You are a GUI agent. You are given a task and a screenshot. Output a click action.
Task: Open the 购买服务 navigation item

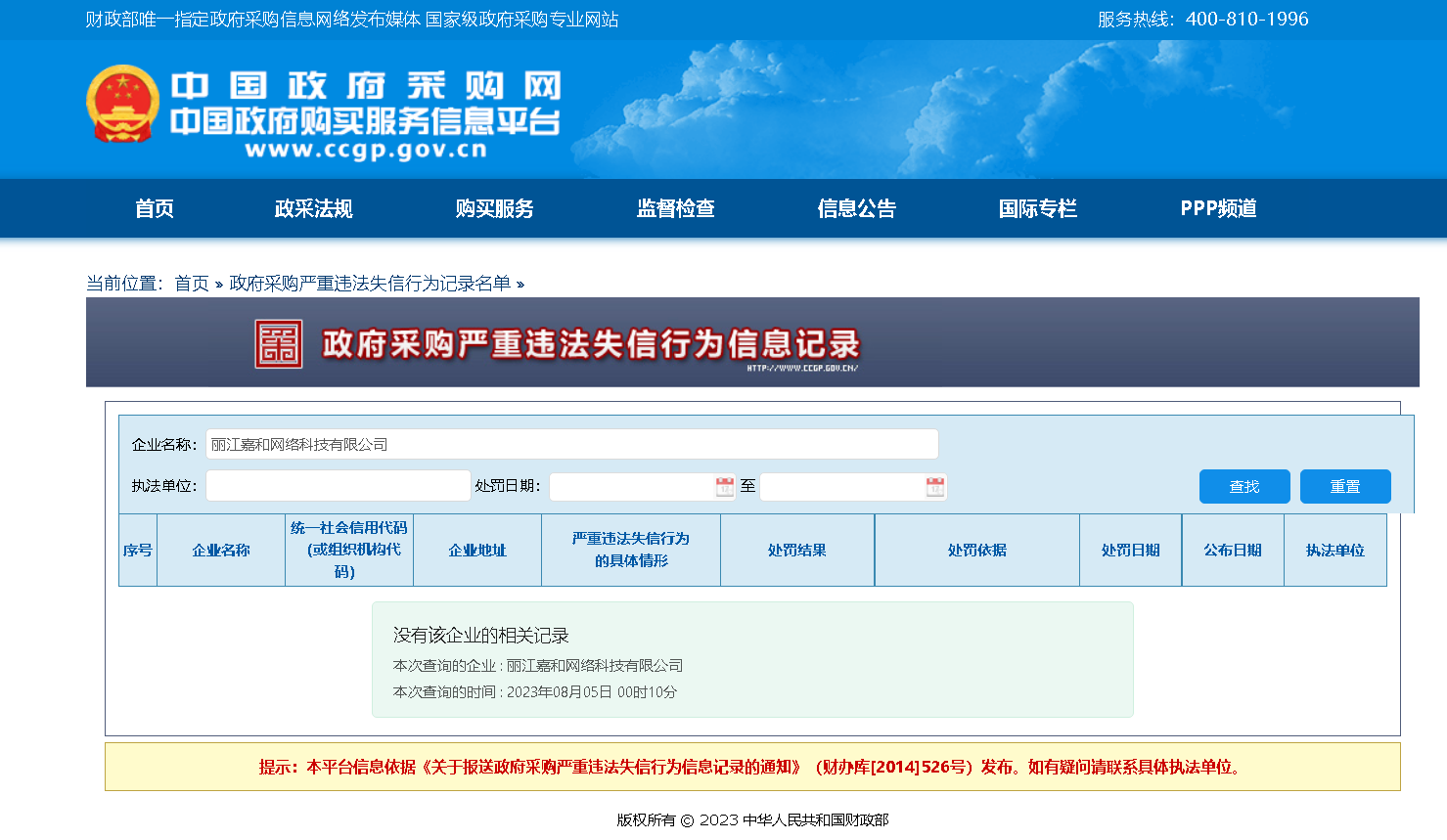point(494,208)
